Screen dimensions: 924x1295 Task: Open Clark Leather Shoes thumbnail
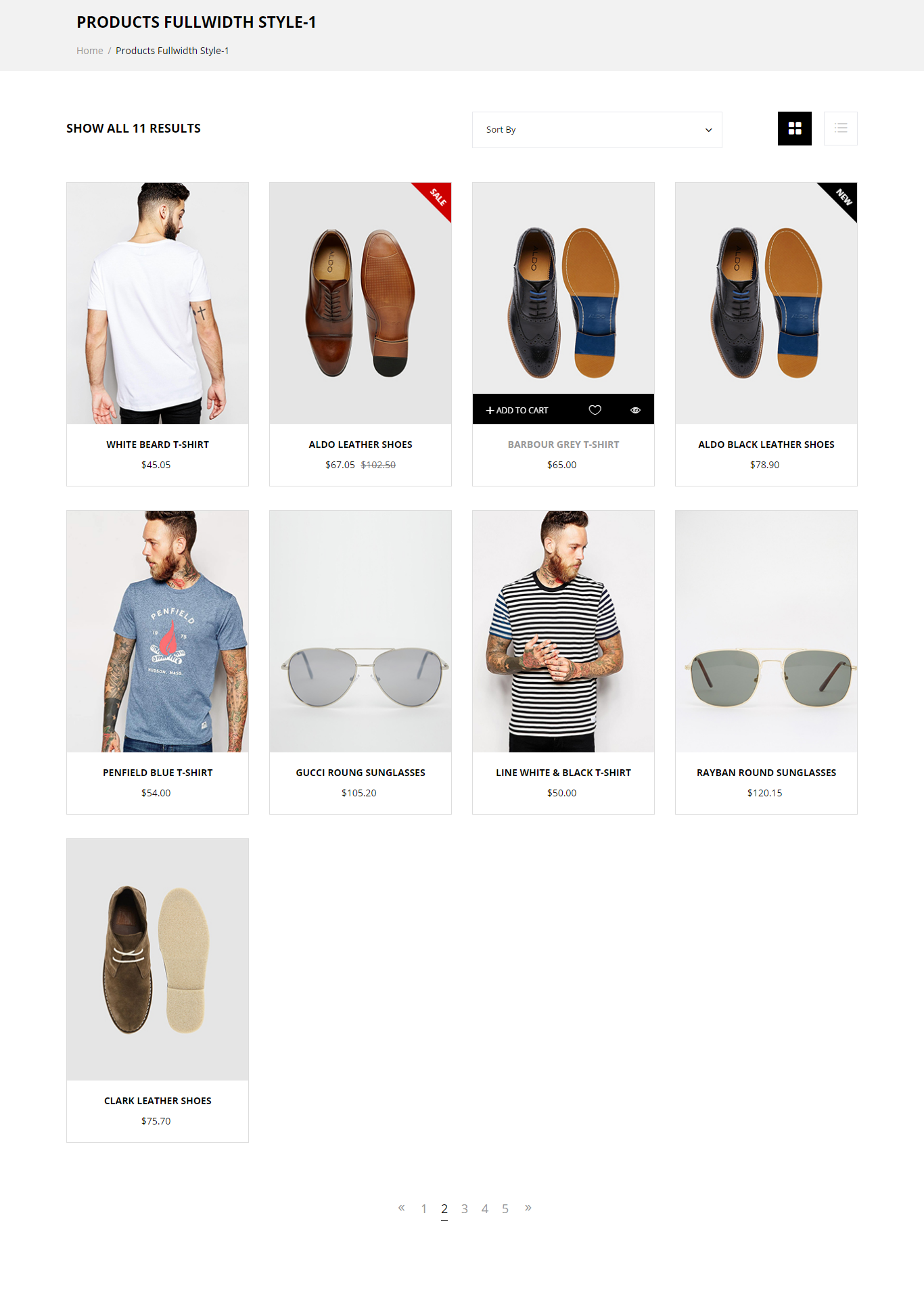158,959
